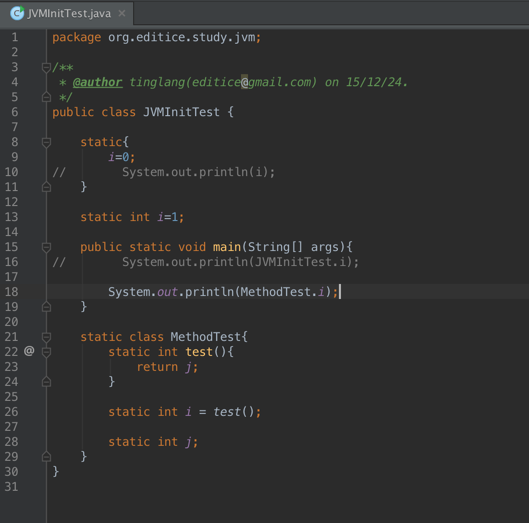Click the main method name on line 15

pos(227,247)
